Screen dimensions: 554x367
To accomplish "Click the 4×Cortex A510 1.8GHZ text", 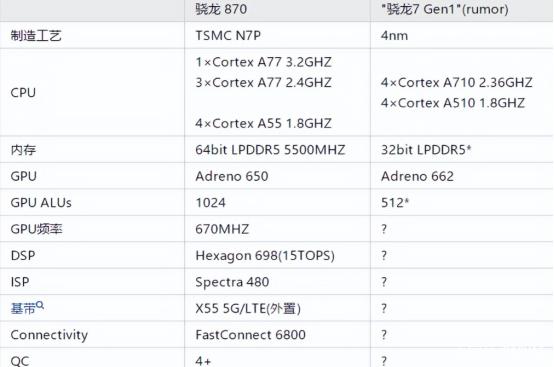I will (453, 103).
